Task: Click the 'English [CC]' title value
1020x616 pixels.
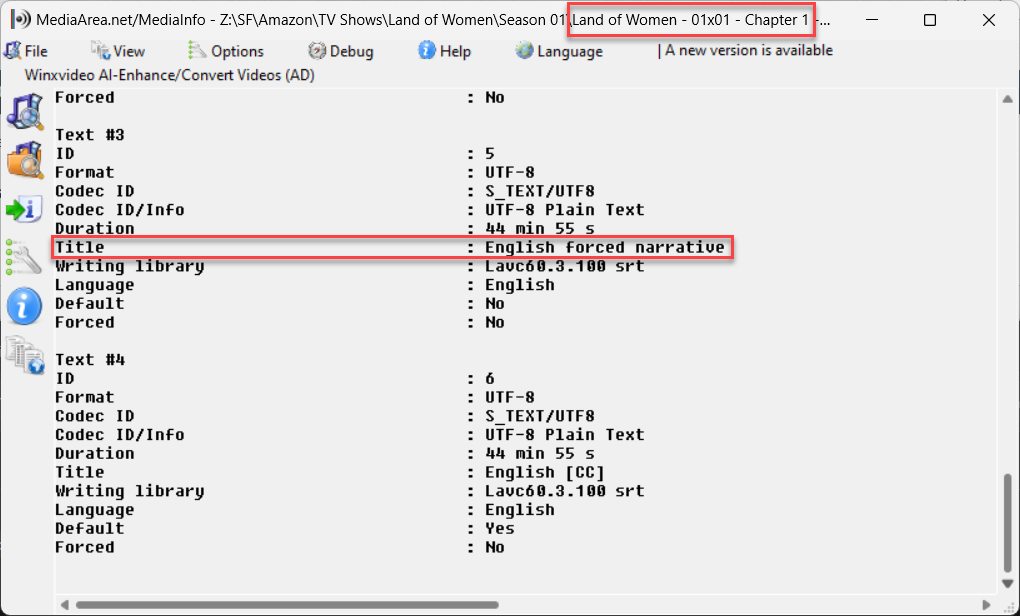Action: (x=545, y=472)
